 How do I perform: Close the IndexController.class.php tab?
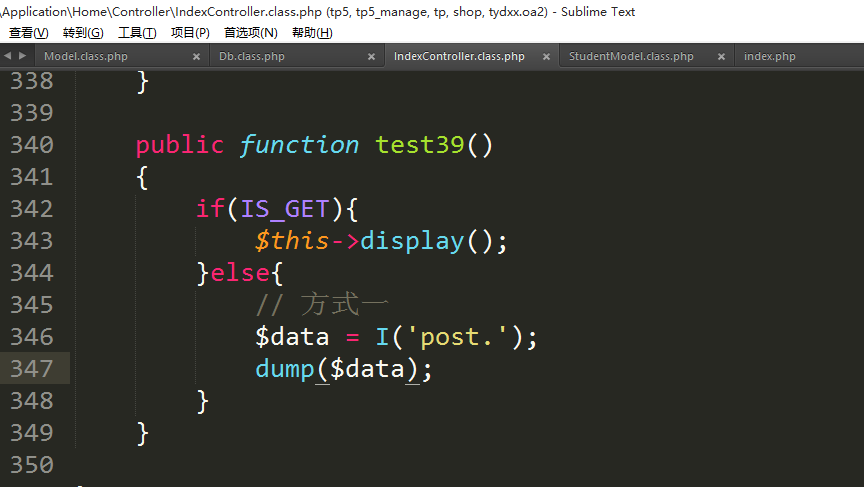pyautogui.click(x=545, y=57)
